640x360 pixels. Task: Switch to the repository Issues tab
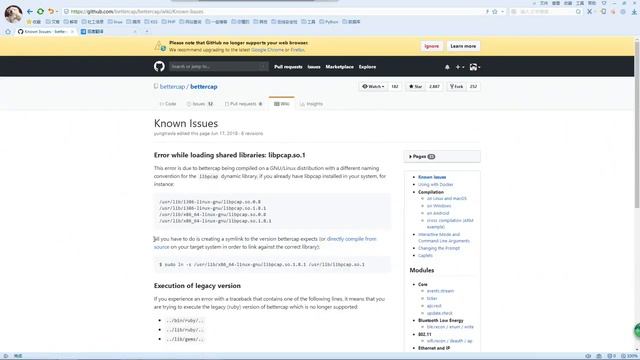(x=200, y=104)
